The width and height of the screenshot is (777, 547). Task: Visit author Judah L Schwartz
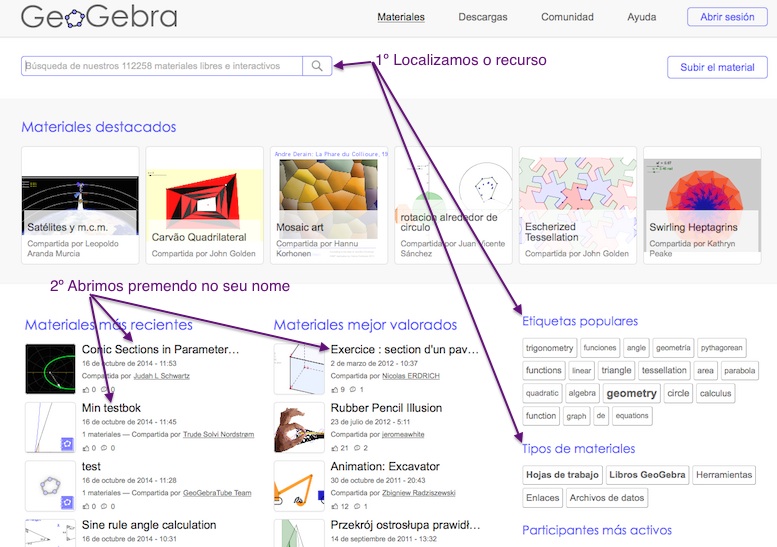[x=162, y=376]
